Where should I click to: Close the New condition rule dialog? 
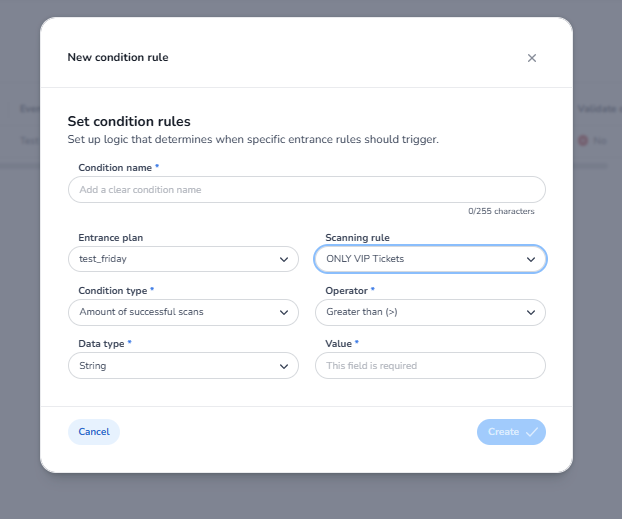[532, 58]
